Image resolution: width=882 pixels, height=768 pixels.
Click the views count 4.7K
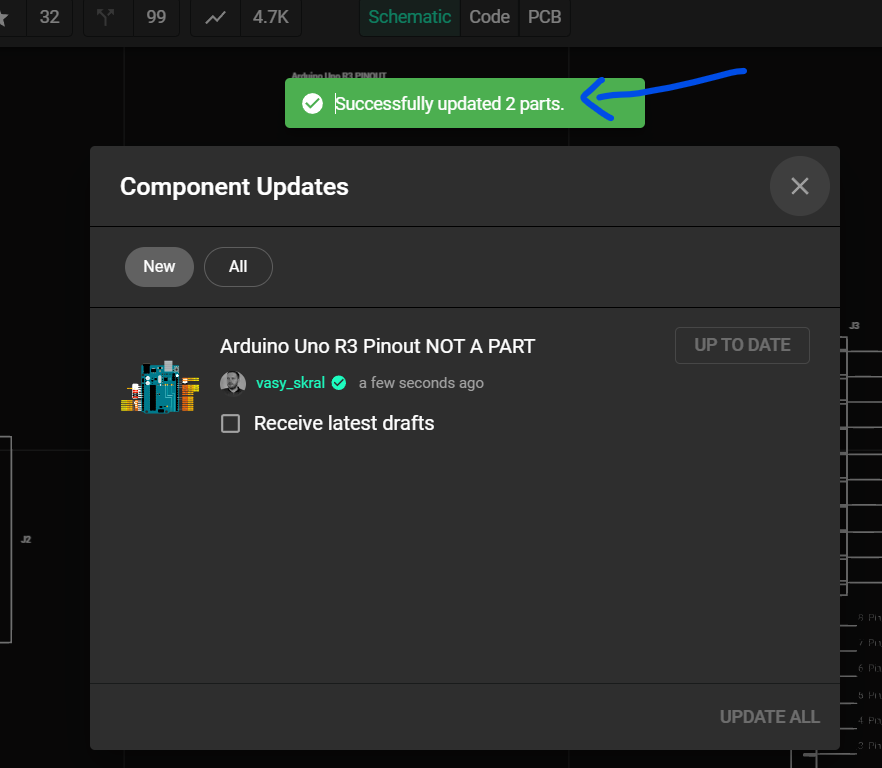pos(271,17)
